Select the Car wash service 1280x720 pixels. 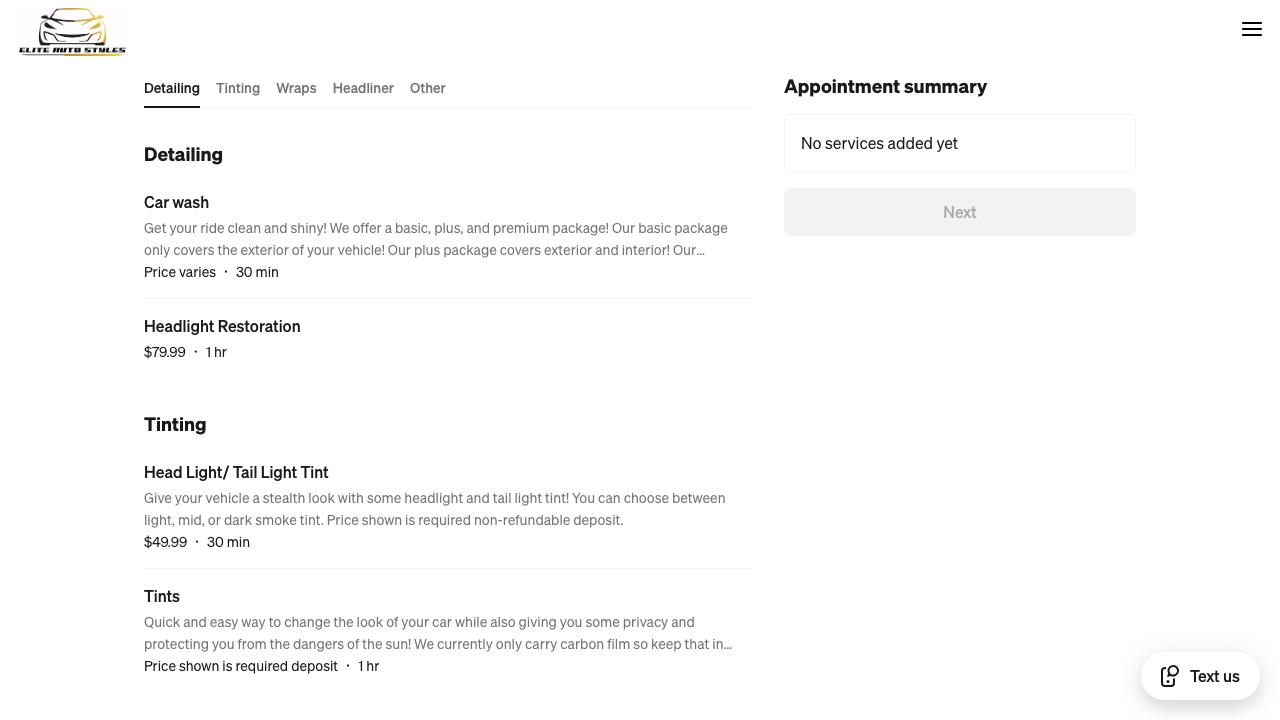tap(177, 202)
